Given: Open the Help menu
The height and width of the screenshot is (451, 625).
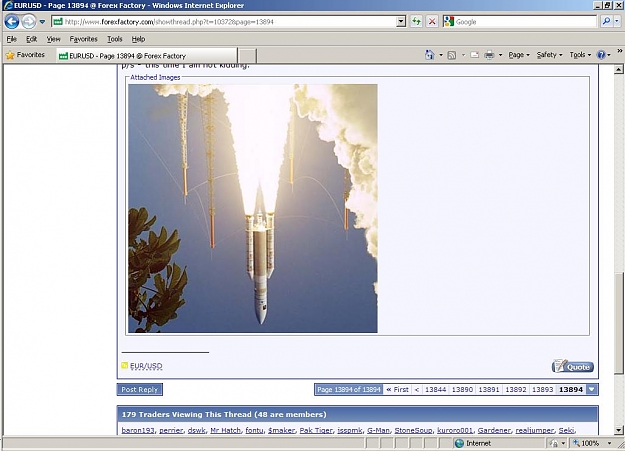Looking at the screenshot, I should point(138,39).
